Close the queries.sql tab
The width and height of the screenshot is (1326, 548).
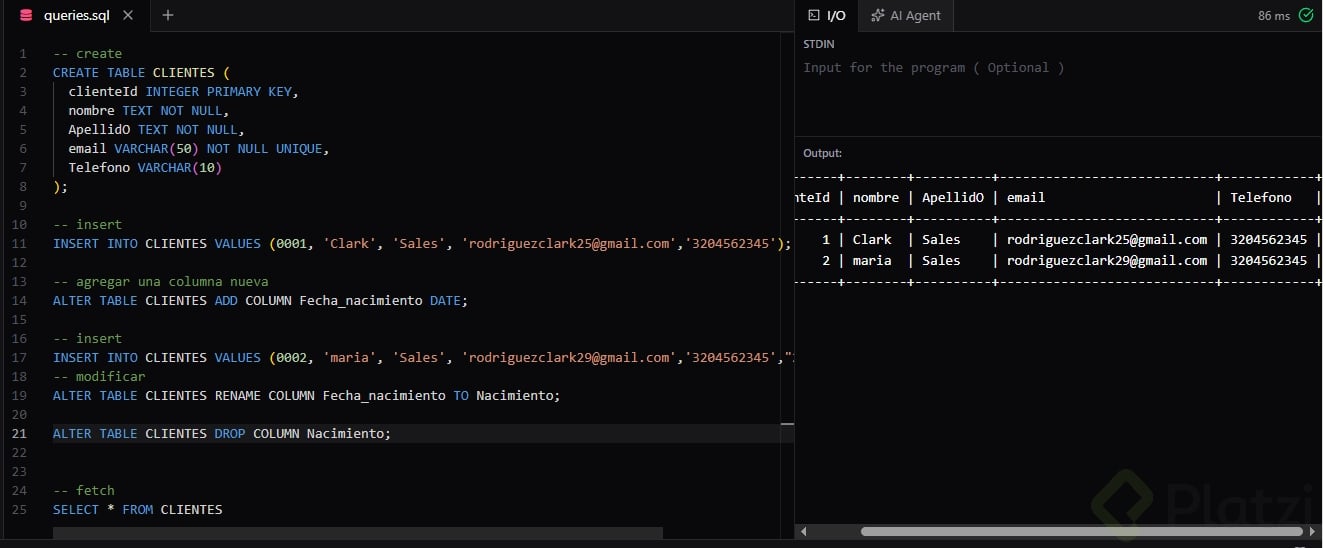[x=128, y=16]
